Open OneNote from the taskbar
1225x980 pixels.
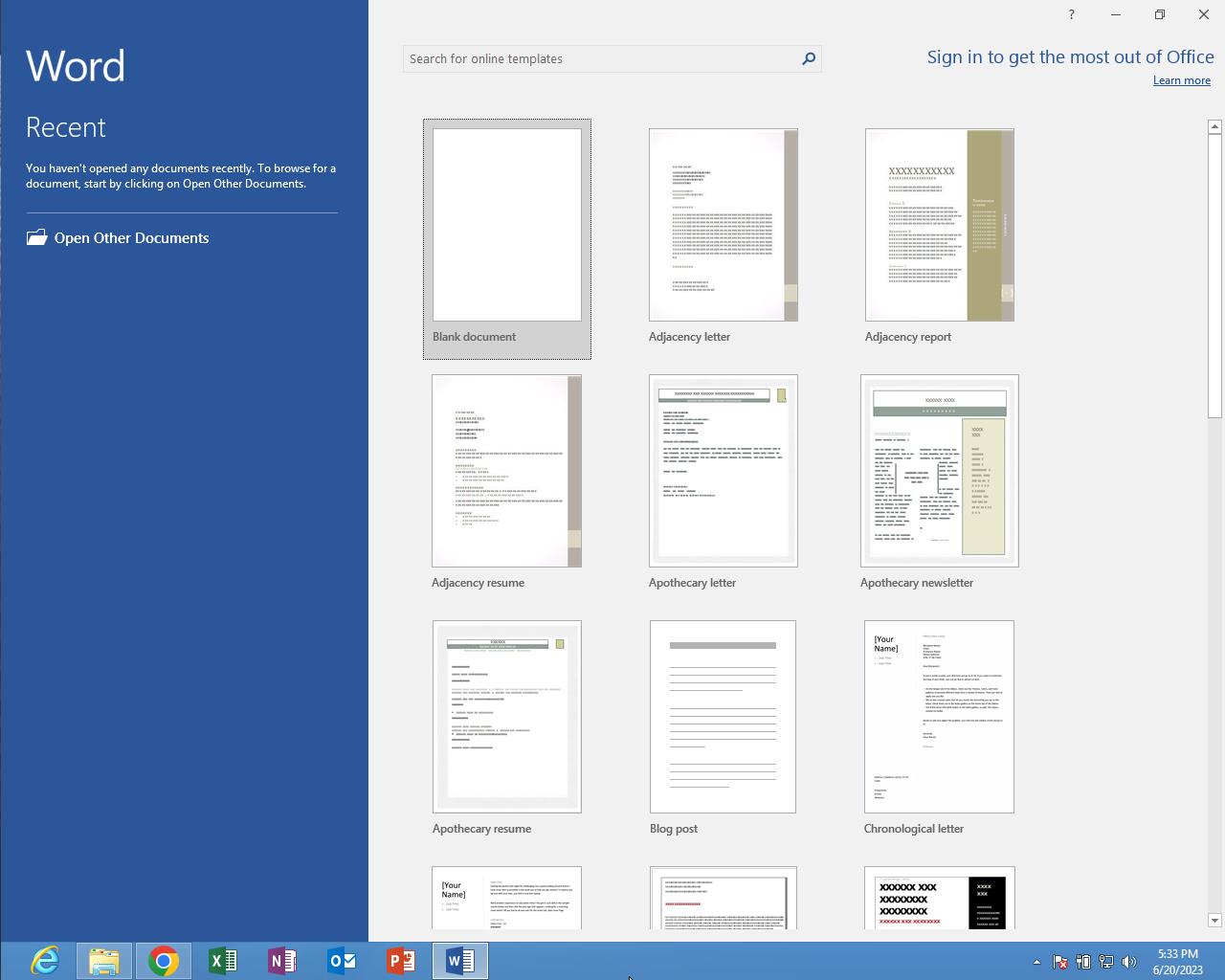click(x=282, y=960)
